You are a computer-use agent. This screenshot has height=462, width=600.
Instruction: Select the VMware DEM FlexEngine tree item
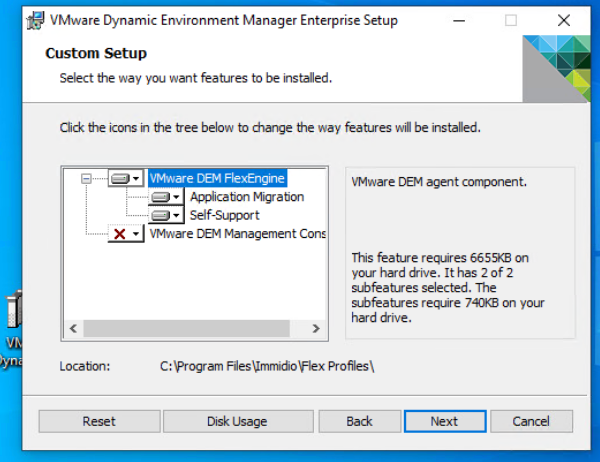pos(217,178)
